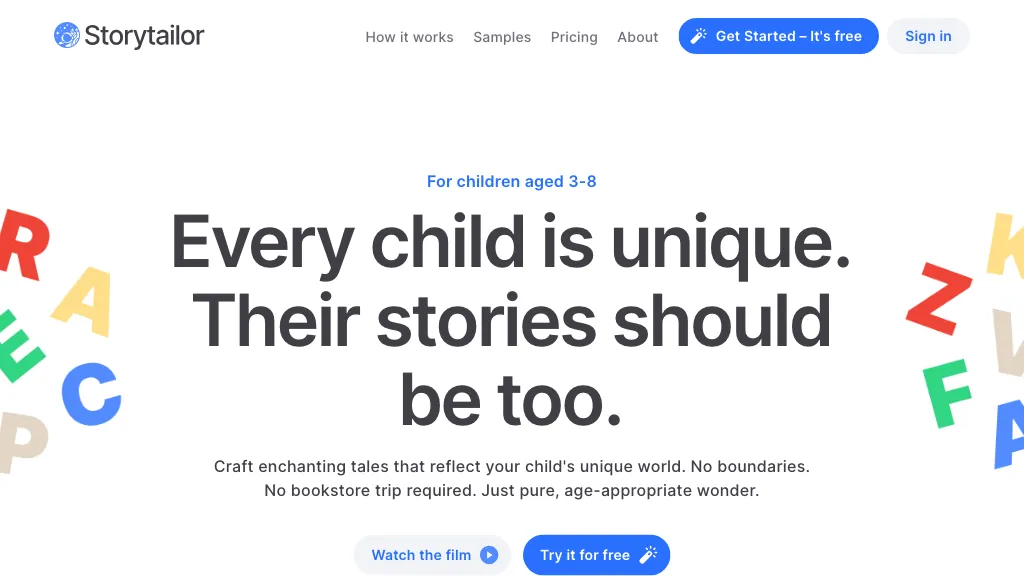Open the Pricing nav link
This screenshot has height=576, width=1024.
click(574, 37)
